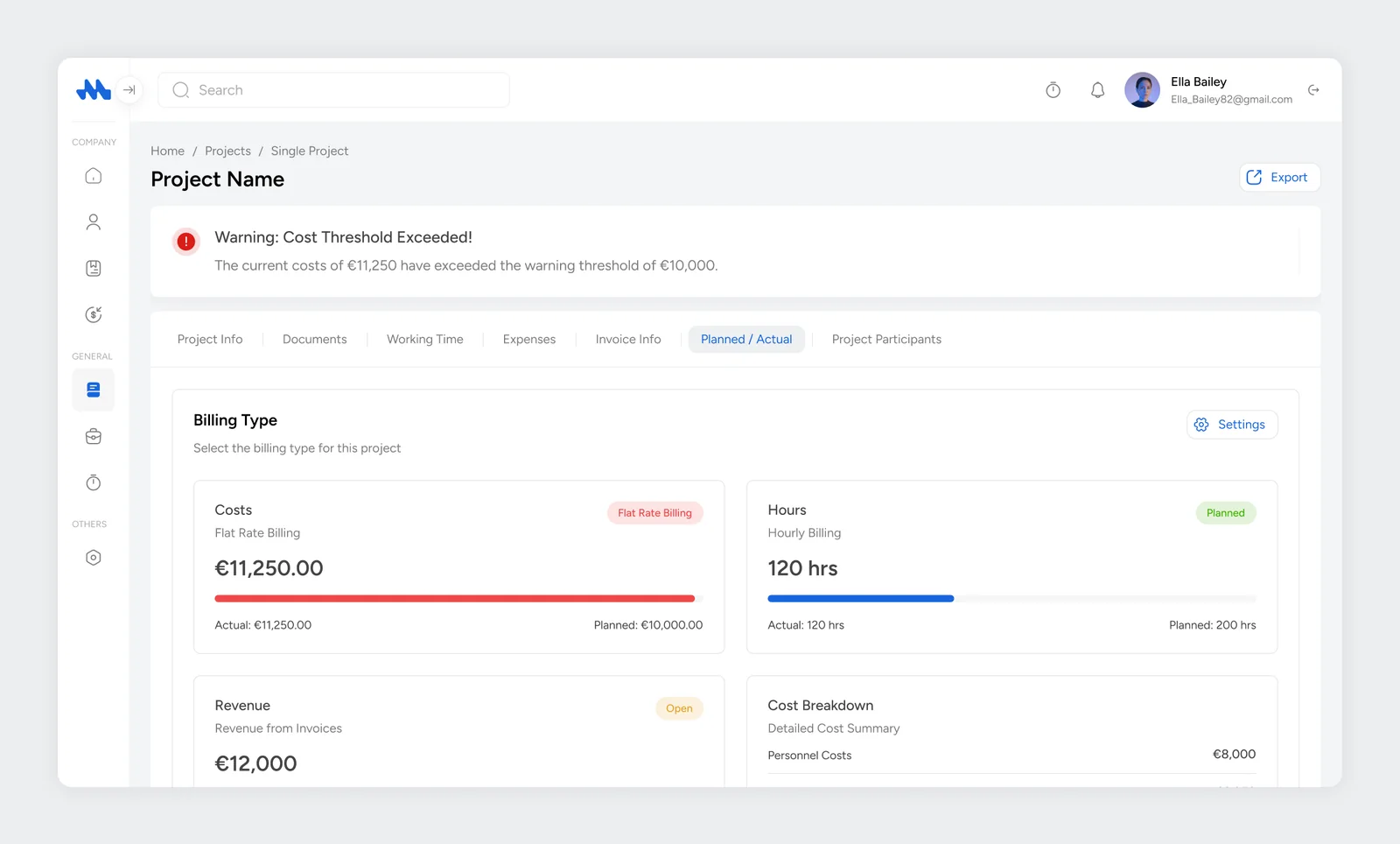Click Single Project breadcrumb
The image size is (1400, 844).
coord(310,151)
